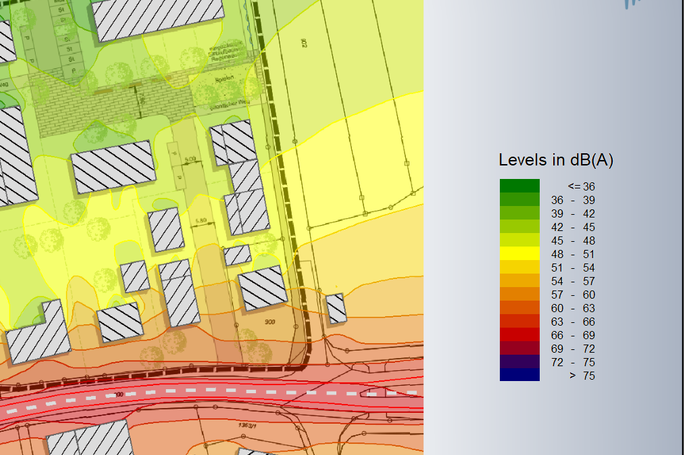Select the bright yellow 48 - 51 swatch
Viewport: 685px width, 455px height.
[x=520, y=253]
